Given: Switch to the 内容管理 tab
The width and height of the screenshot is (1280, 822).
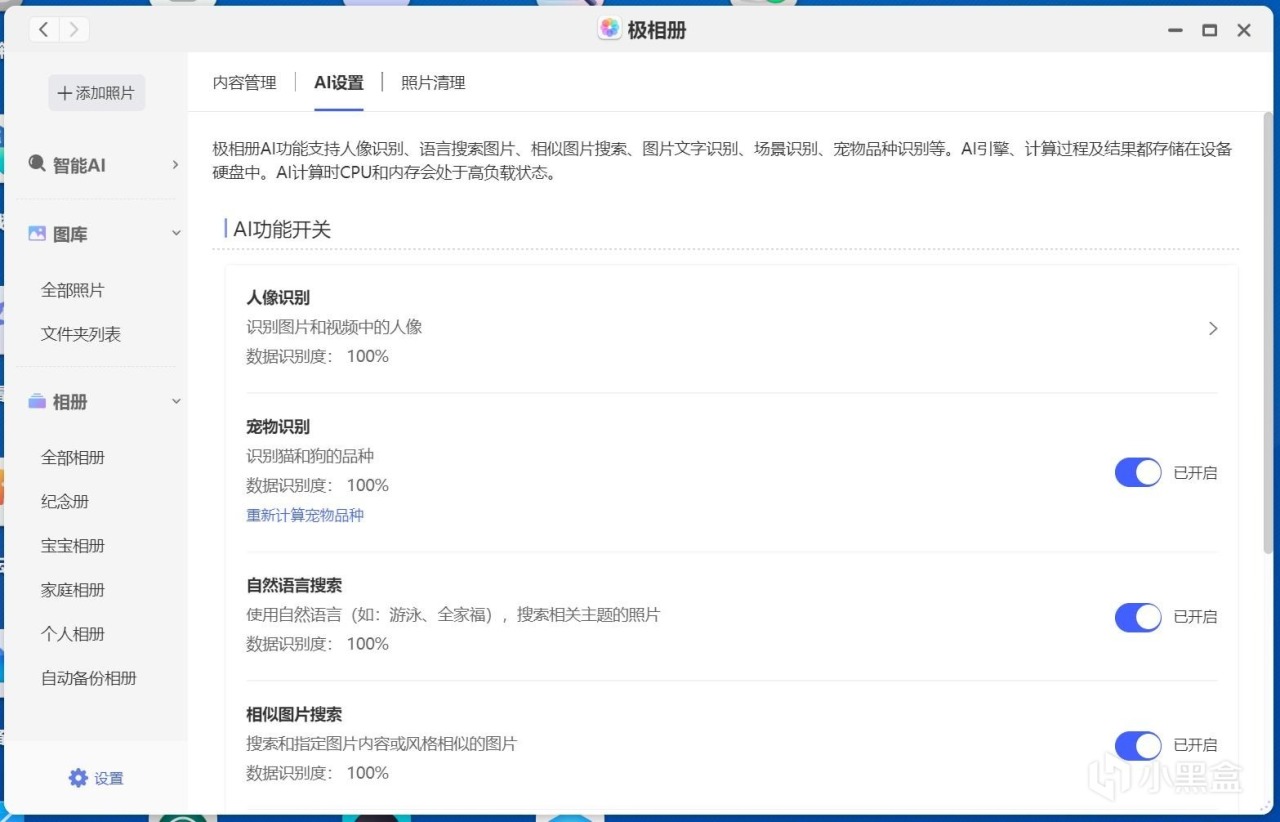Looking at the screenshot, I should [x=245, y=83].
